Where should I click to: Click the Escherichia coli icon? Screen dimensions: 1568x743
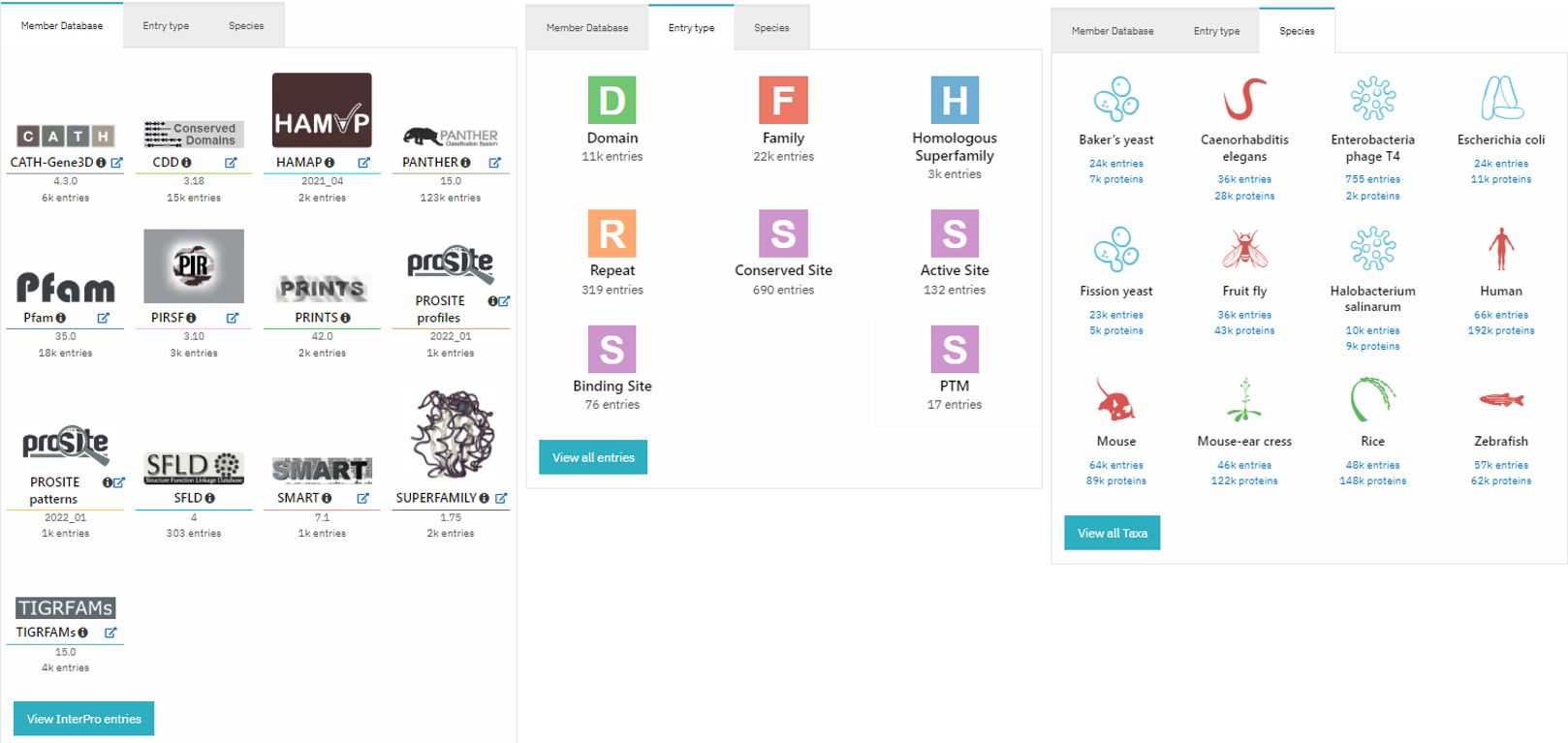click(1501, 99)
